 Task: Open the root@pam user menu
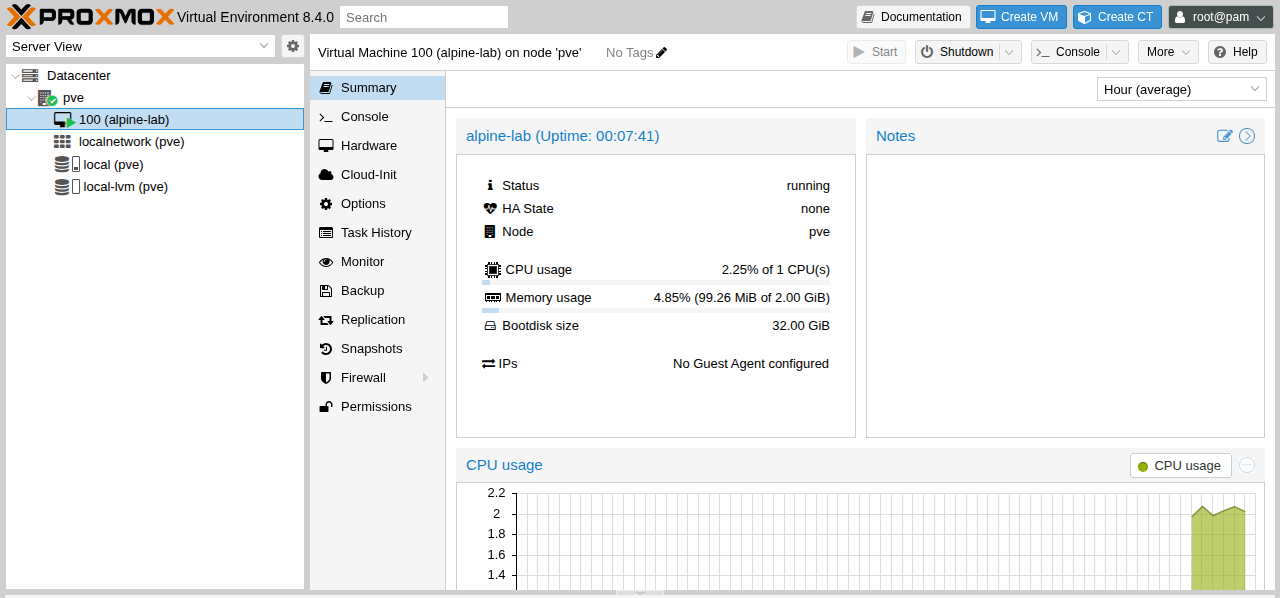pos(1220,17)
